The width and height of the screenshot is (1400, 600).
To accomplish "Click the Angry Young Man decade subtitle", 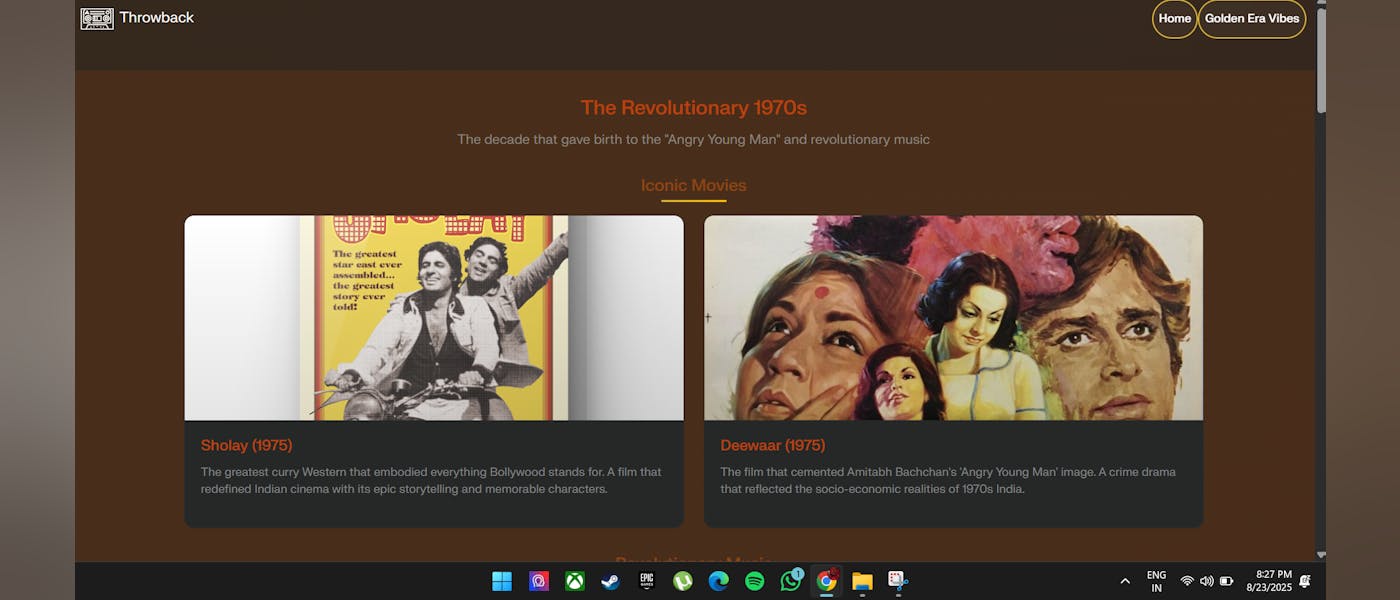I will 694,140.
